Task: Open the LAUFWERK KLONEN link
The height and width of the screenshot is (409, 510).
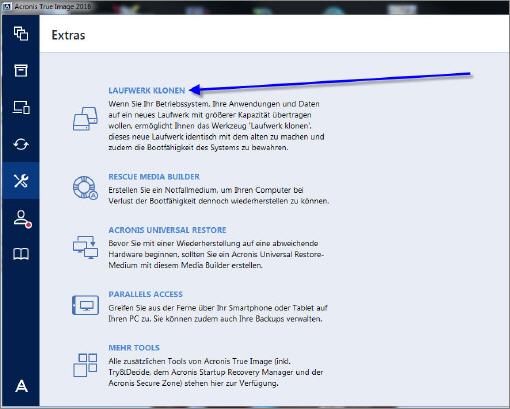Action: coord(147,90)
